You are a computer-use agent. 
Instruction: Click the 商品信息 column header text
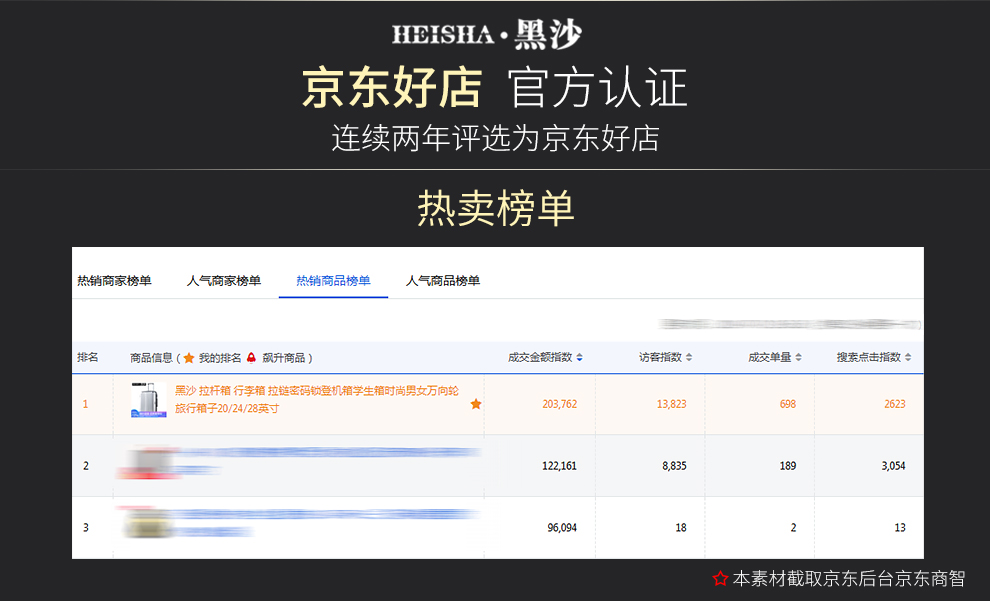pos(152,358)
